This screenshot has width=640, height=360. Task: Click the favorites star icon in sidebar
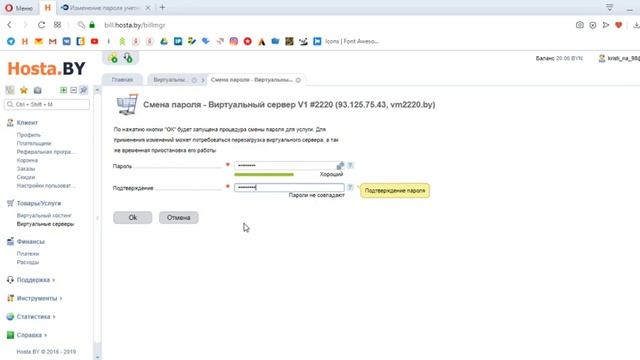click(24, 90)
